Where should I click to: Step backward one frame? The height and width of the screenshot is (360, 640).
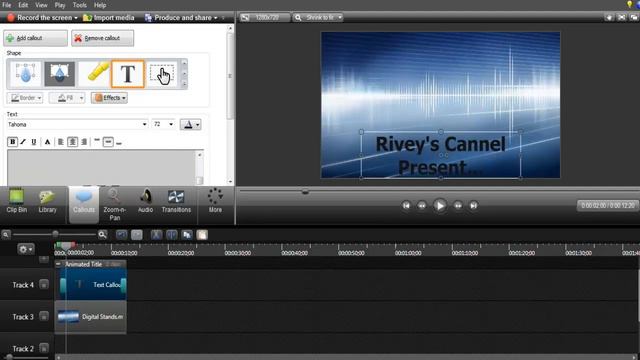coord(422,206)
